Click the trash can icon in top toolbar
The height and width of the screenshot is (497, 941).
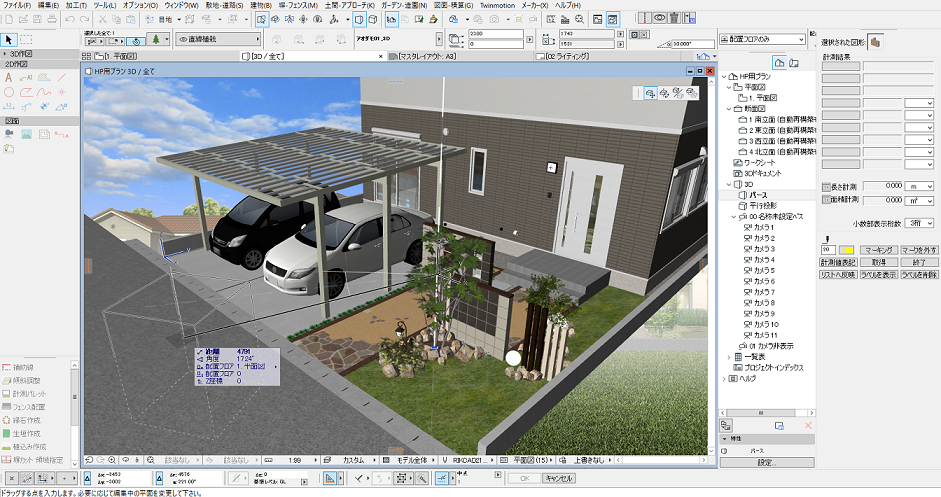(675, 17)
